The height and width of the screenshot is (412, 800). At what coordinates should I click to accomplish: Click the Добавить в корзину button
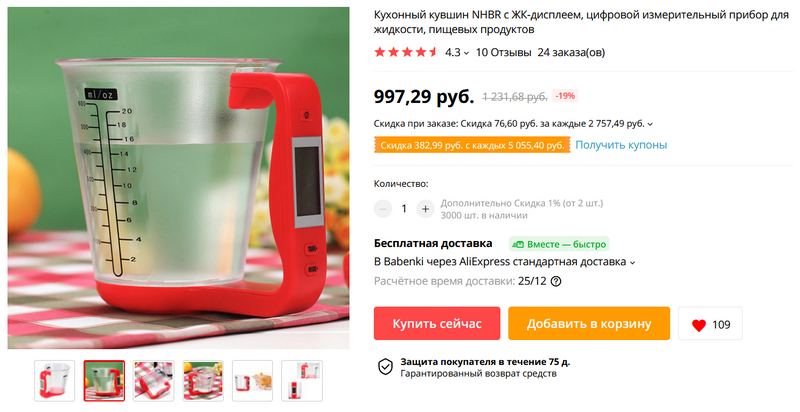pos(589,323)
